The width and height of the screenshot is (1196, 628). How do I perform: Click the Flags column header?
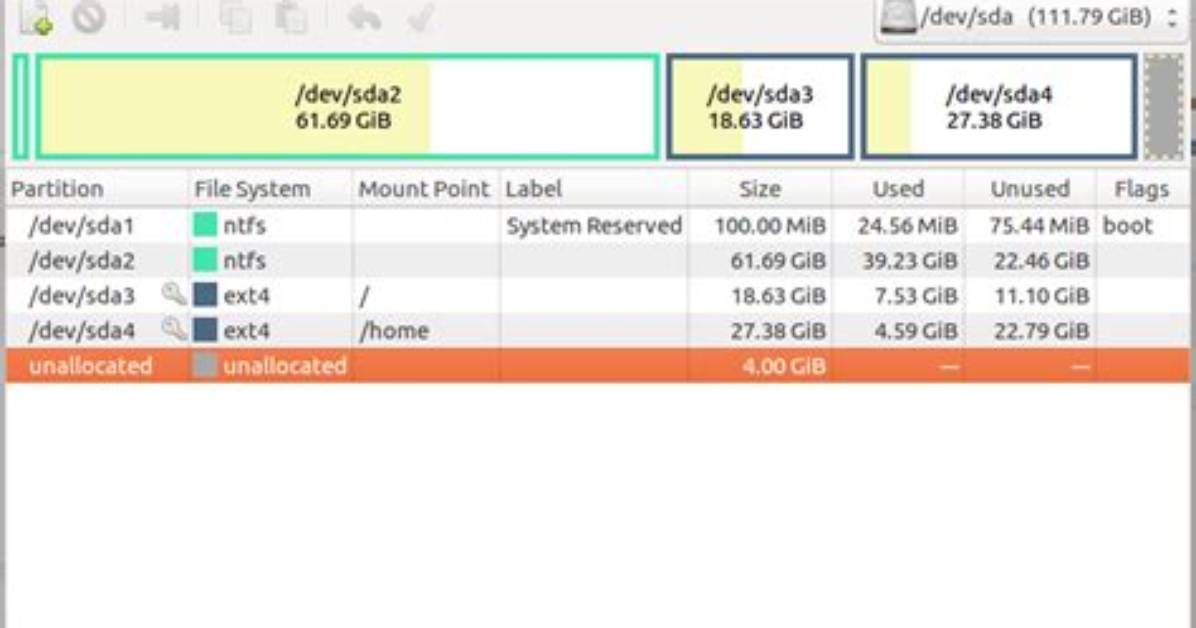tap(1142, 188)
